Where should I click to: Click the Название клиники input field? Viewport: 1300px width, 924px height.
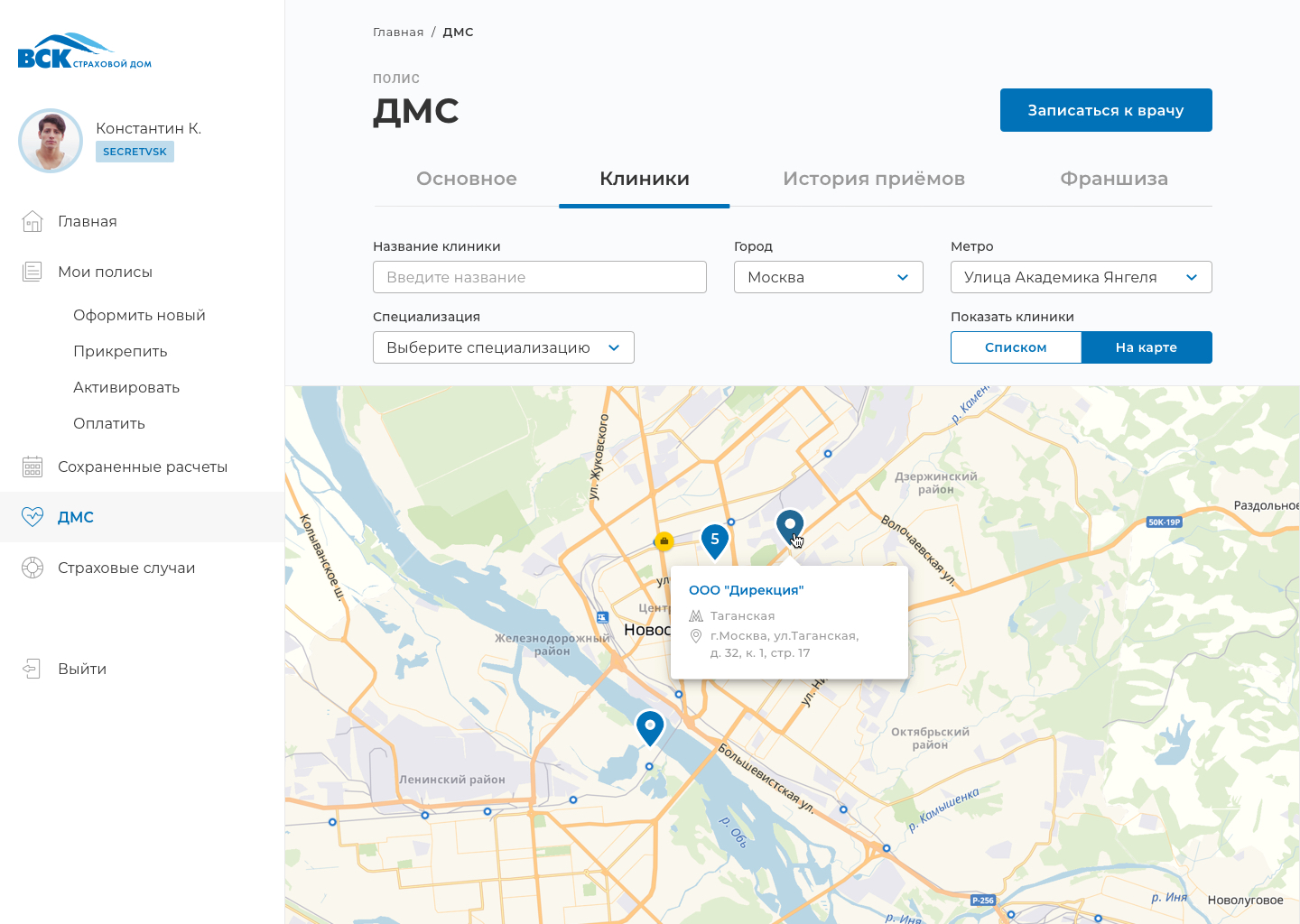coord(540,277)
